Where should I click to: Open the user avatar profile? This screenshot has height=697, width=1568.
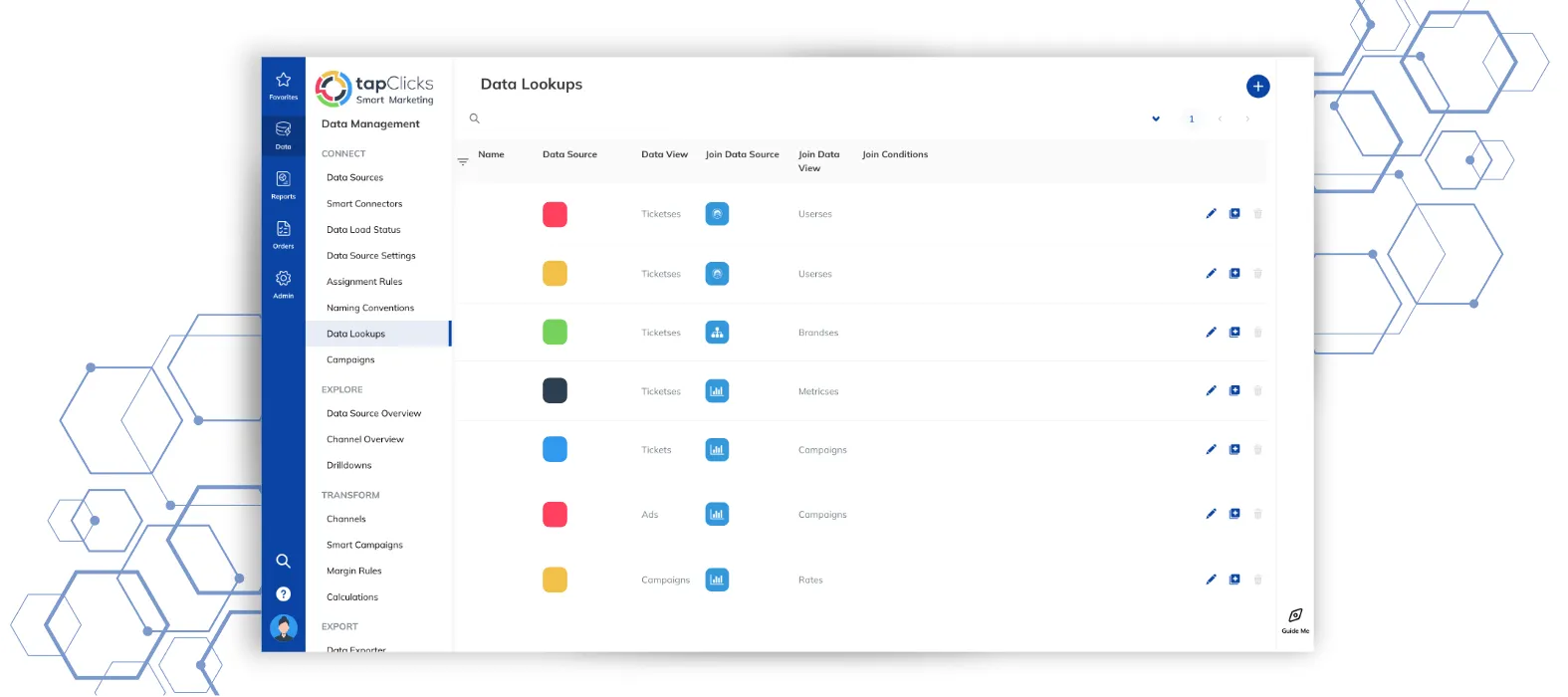284,627
